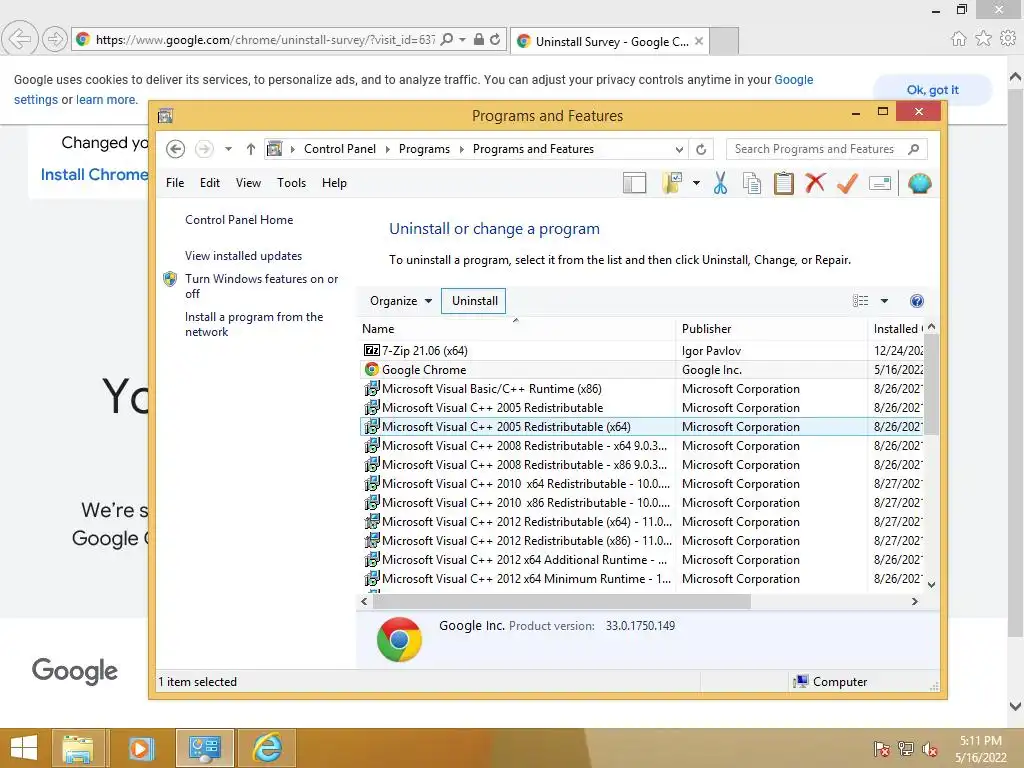Click the Internet Explorer settings gear
Viewport: 1024px width, 768px height.
click(1008, 39)
